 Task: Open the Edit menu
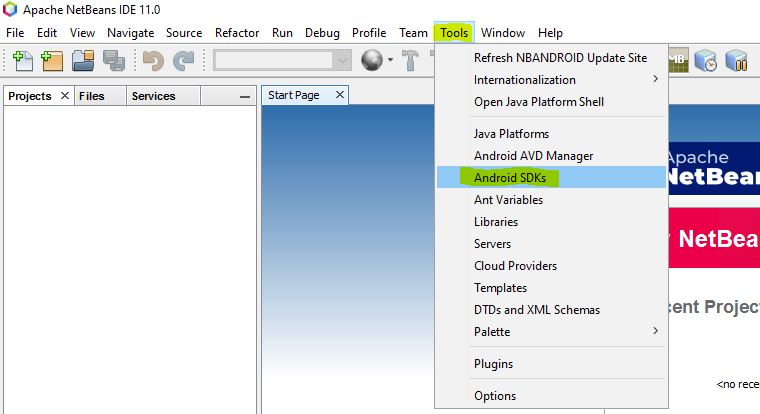tap(47, 33)
